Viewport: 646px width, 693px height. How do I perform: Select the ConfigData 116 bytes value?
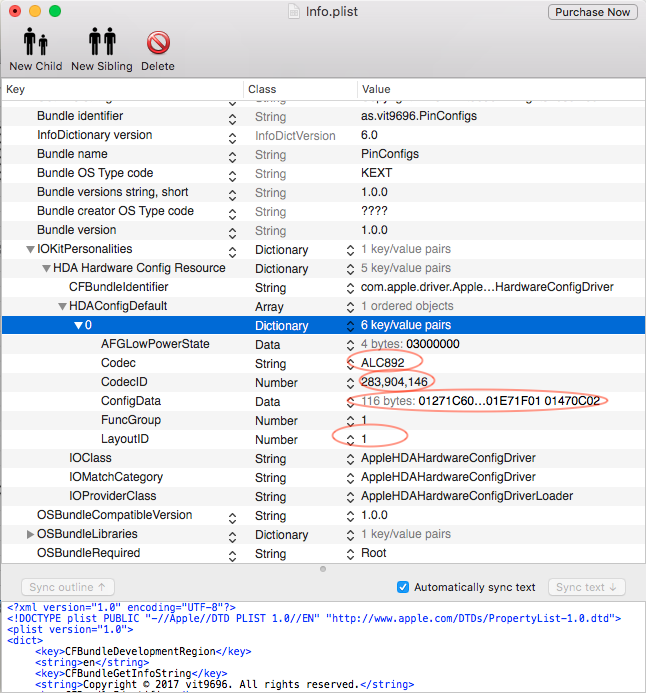(x=480, y=401)
